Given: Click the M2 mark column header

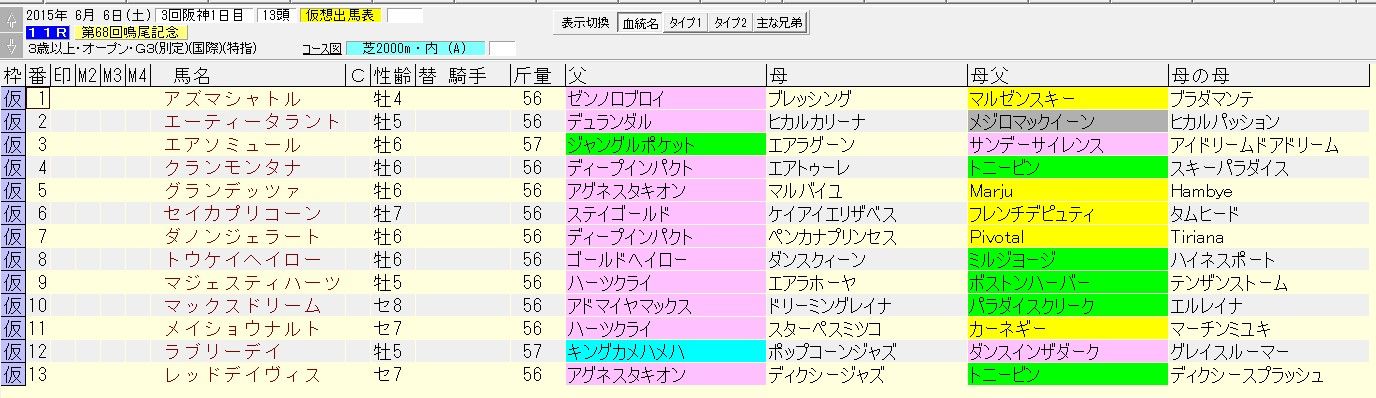Looking at the screenshot, I should 87,75.
